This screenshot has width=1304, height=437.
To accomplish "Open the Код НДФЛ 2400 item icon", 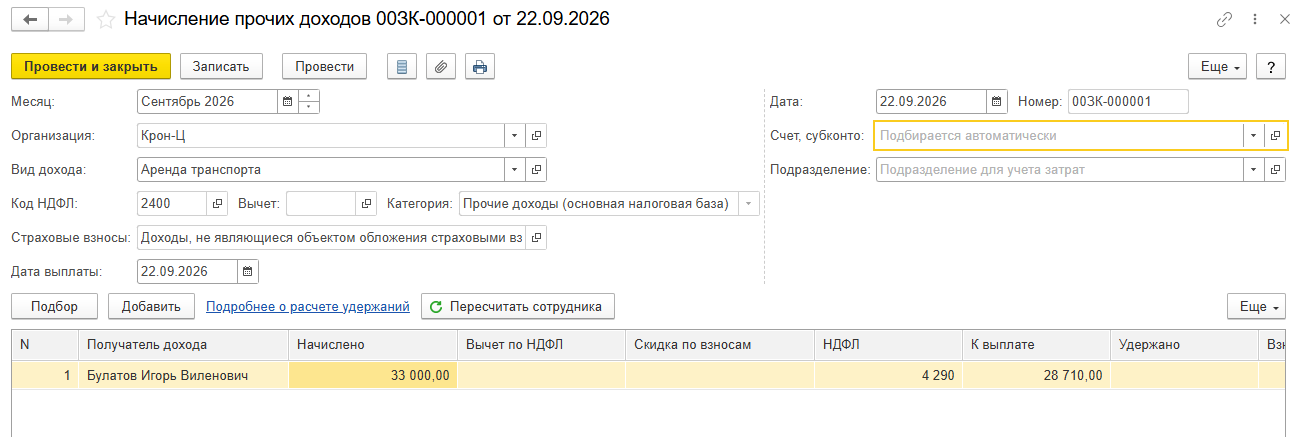I will click(218, 203).
